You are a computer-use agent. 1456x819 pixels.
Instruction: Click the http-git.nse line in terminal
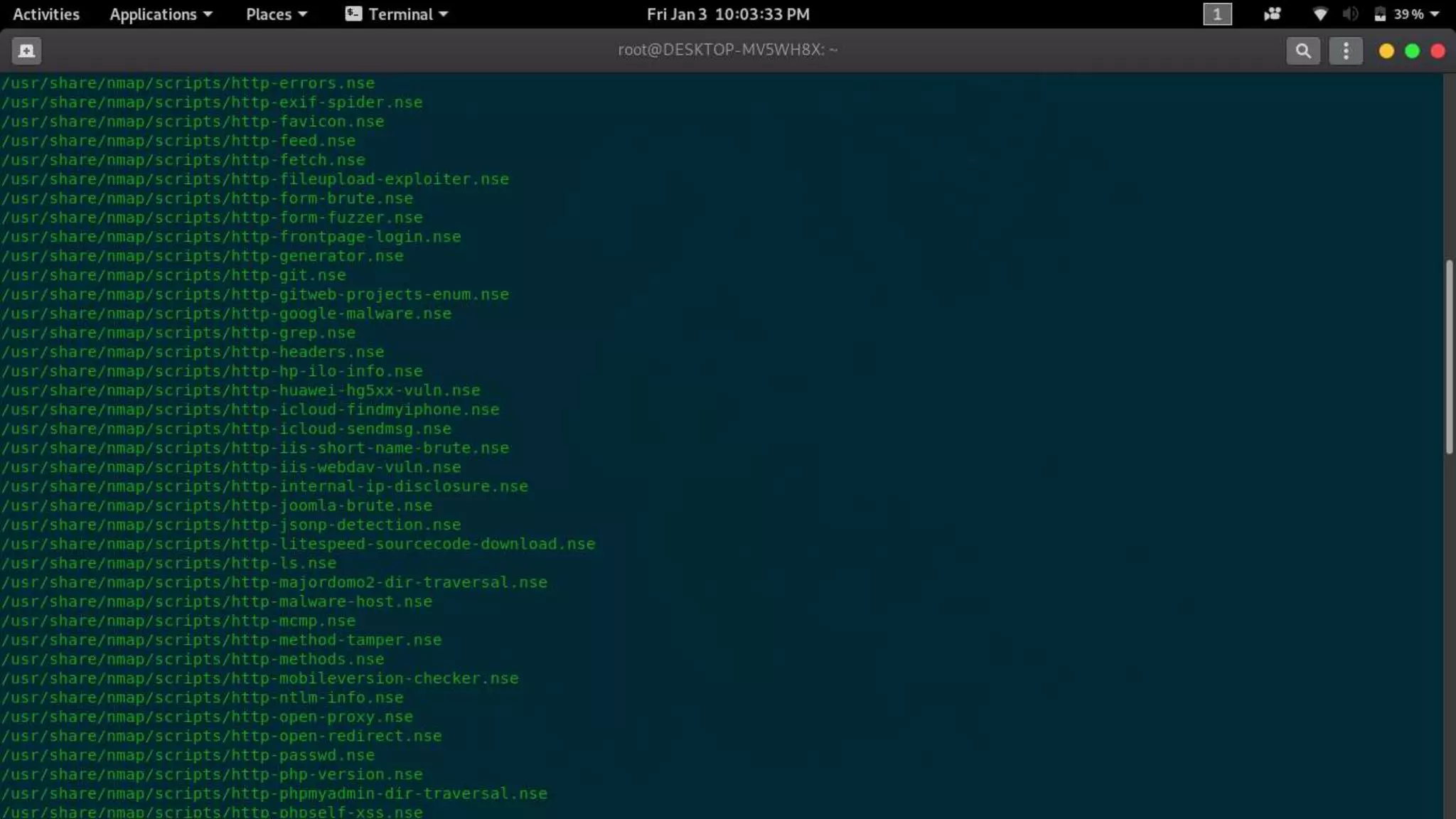click(173, 275)
